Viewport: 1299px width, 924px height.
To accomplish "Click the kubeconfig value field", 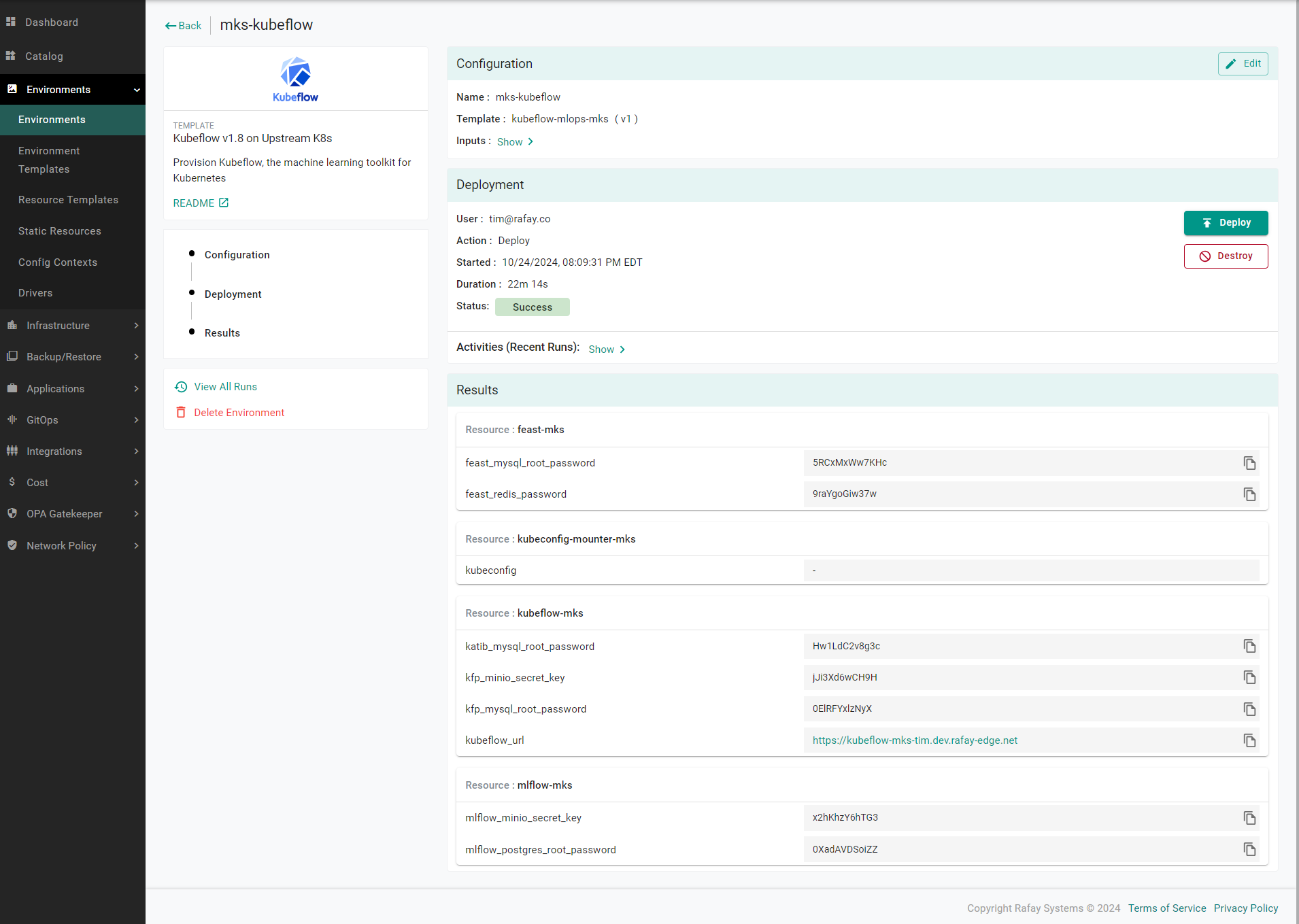I will [1031, 570].
